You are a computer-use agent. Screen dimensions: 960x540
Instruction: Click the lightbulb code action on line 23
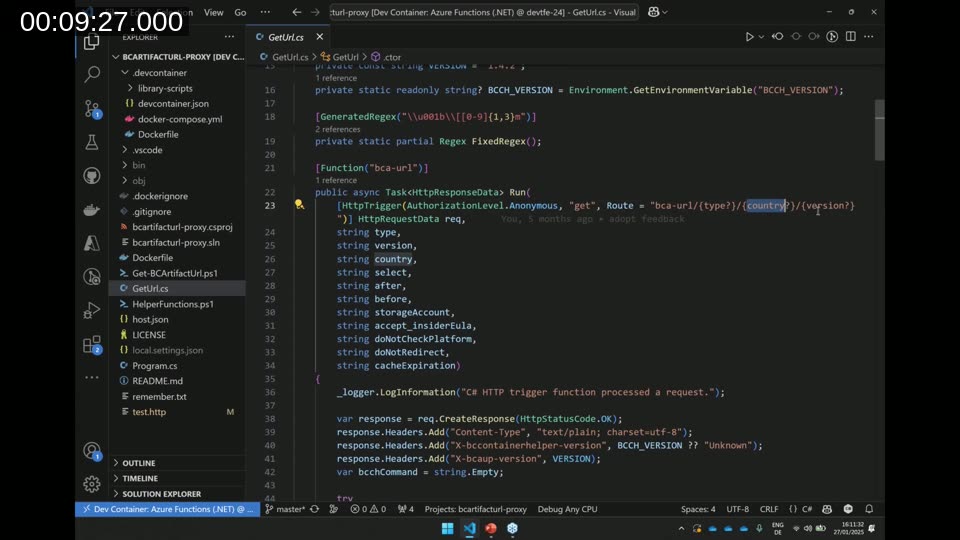point(299,205)
